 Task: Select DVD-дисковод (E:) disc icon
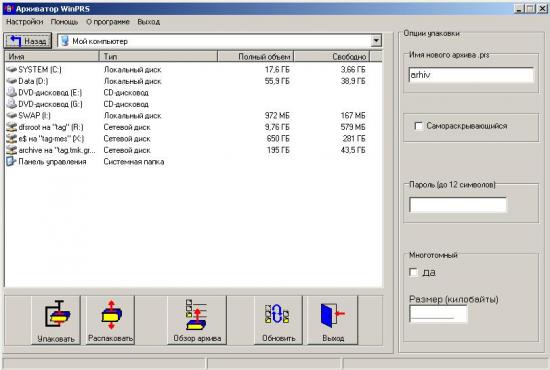12,93
